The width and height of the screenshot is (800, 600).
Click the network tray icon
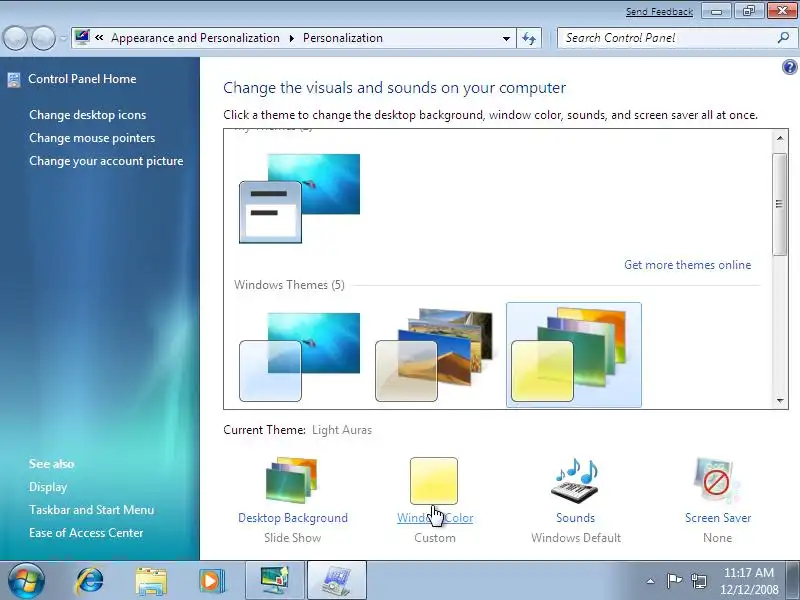coord(699,581)
